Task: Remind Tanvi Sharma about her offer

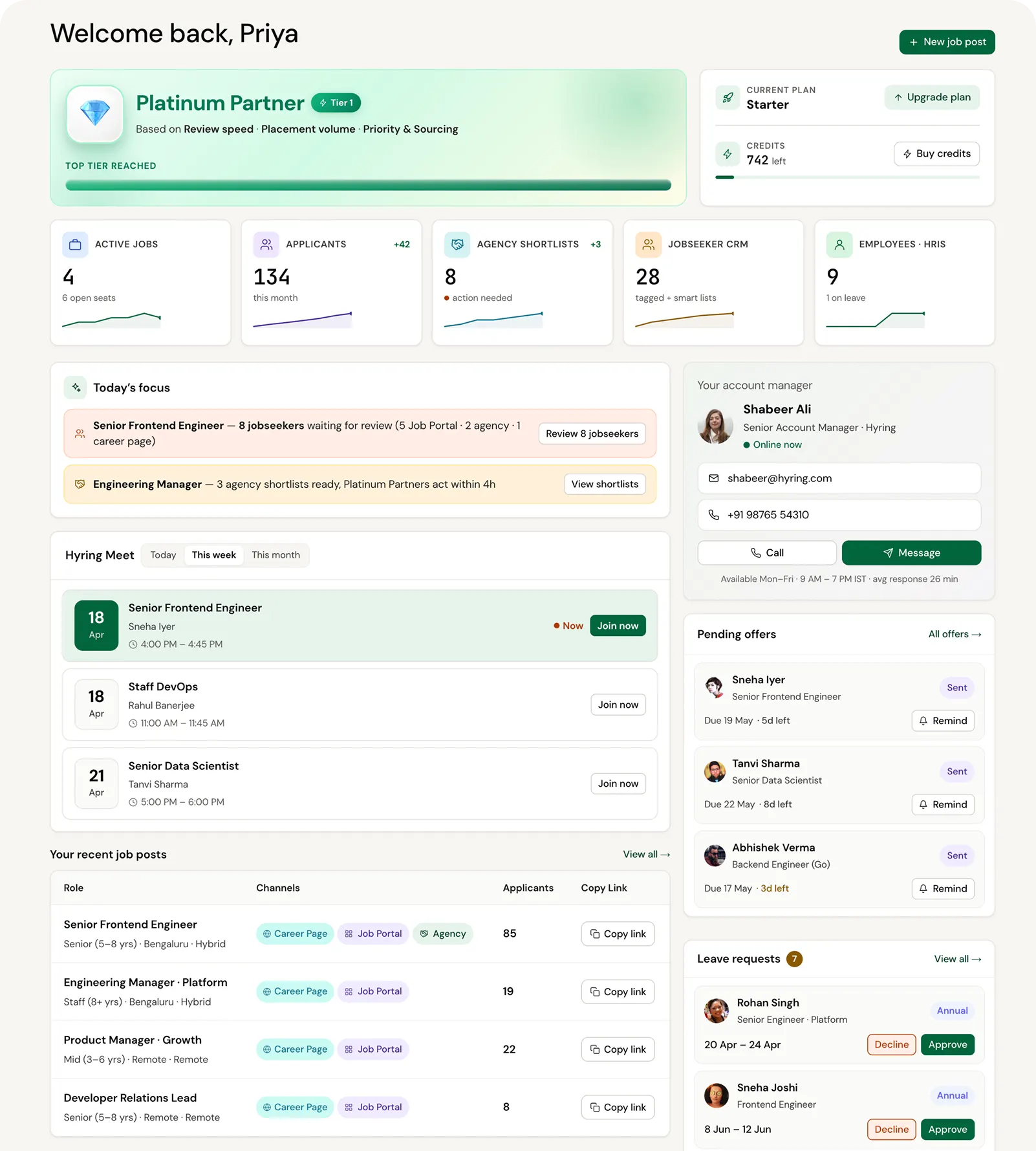Action: pos(943,804)
